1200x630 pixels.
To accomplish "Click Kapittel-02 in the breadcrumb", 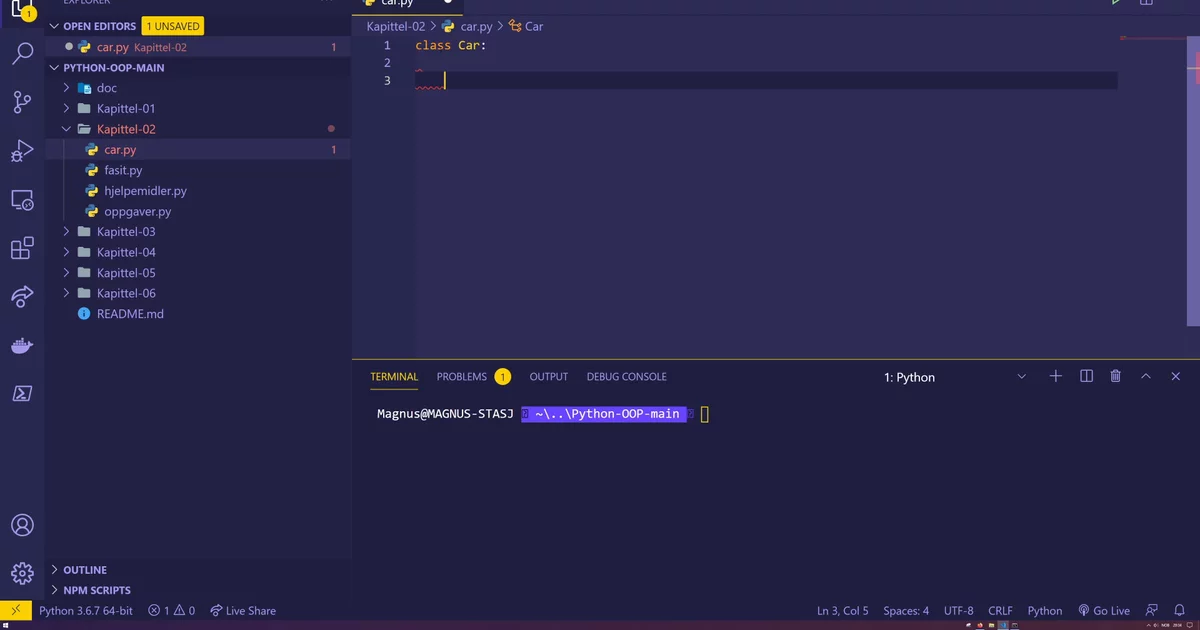I will pyautogui.click(x=396, y=26).
